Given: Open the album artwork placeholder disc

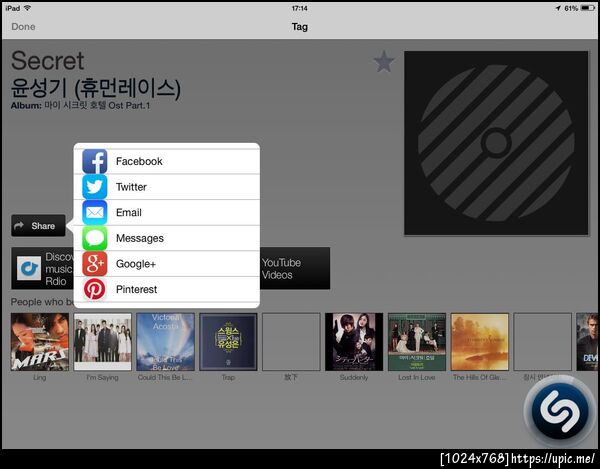Looking at the screenshot, I should (496, 143).
